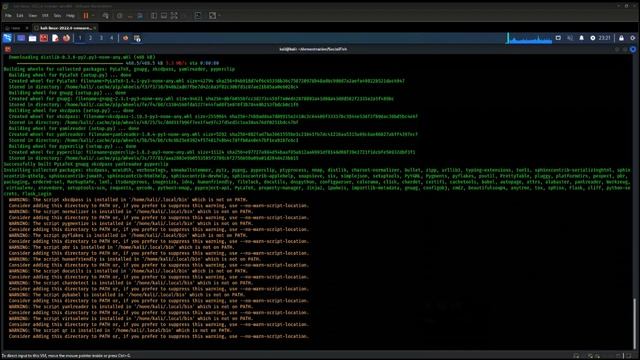This screenshot has height=360, width=640.
Task: Click the terminal vertical scrollbar
Action: point(635,324)
